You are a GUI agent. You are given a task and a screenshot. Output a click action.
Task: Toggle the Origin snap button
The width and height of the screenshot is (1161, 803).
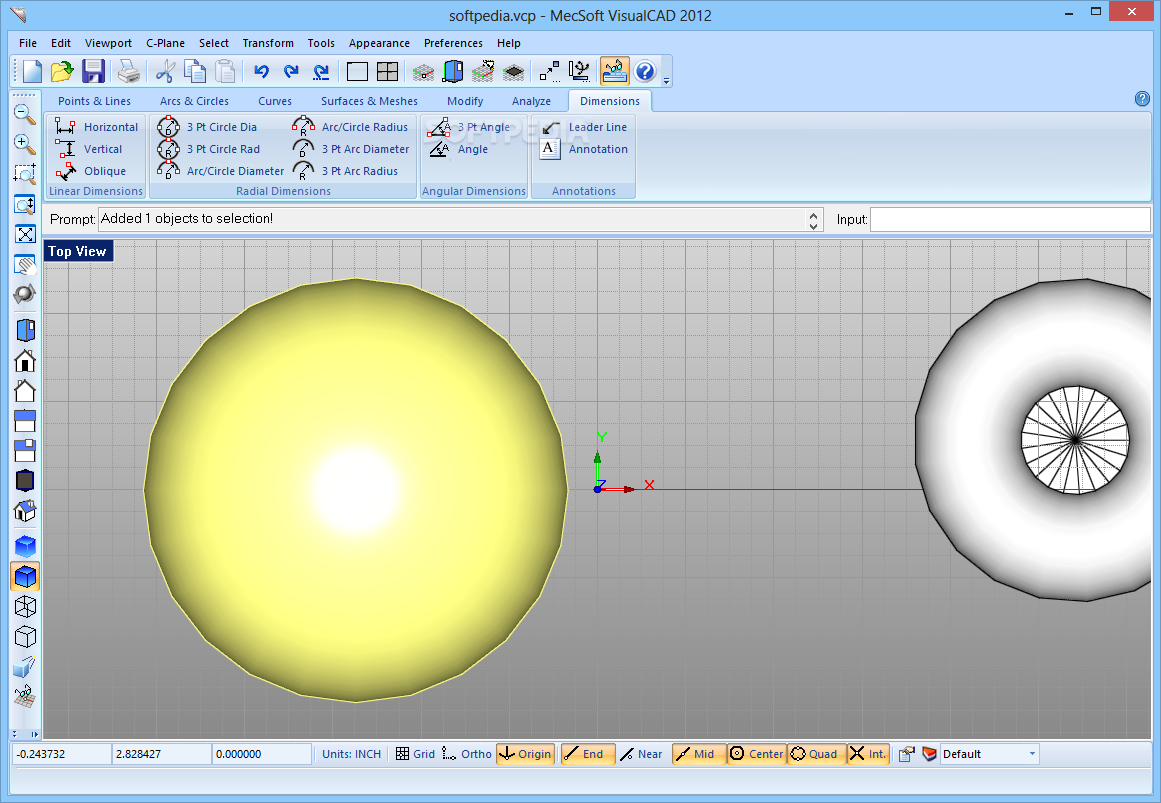(x=525, y=753)
